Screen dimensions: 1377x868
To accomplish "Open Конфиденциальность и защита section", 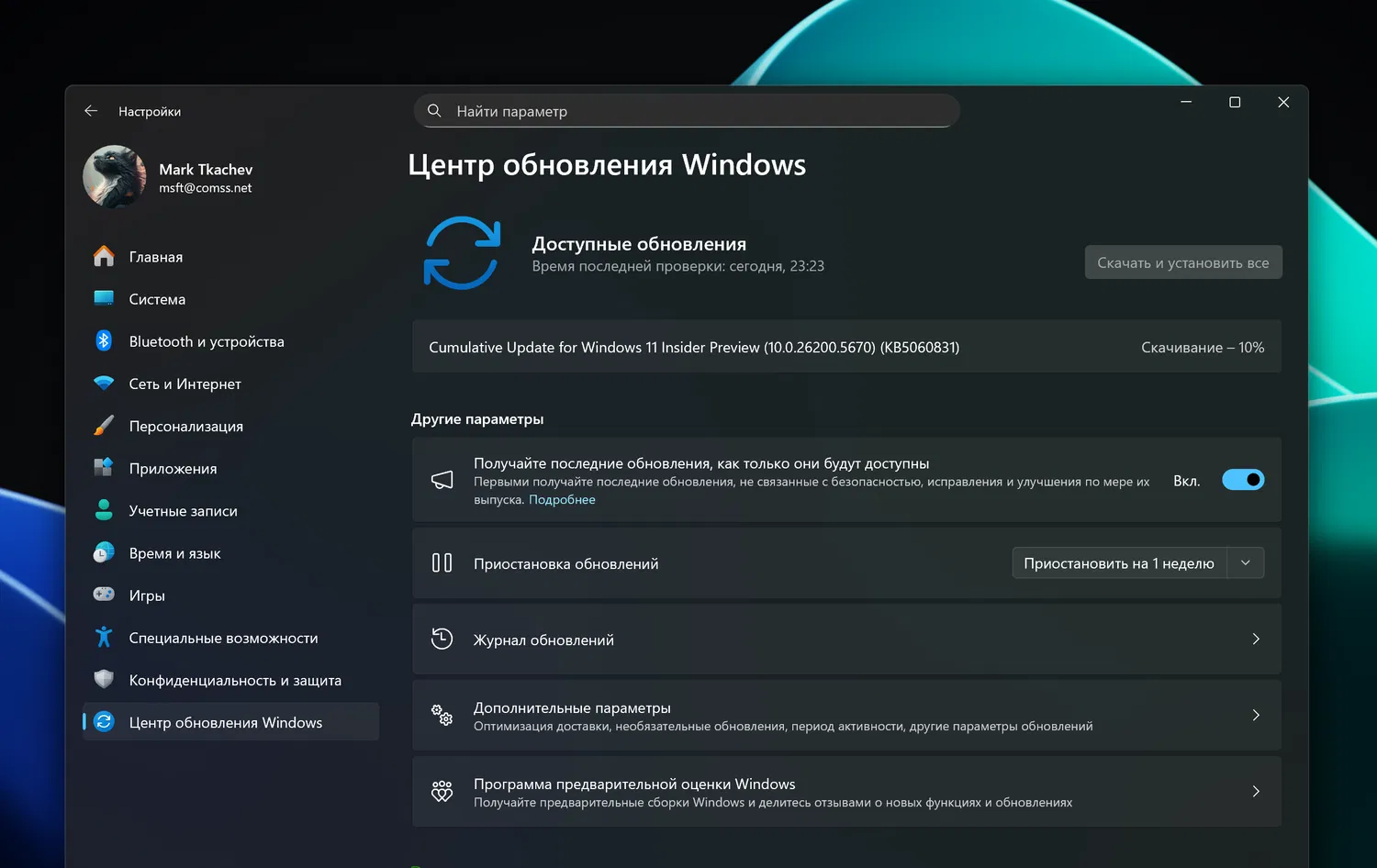I will [x=230, y=679].
